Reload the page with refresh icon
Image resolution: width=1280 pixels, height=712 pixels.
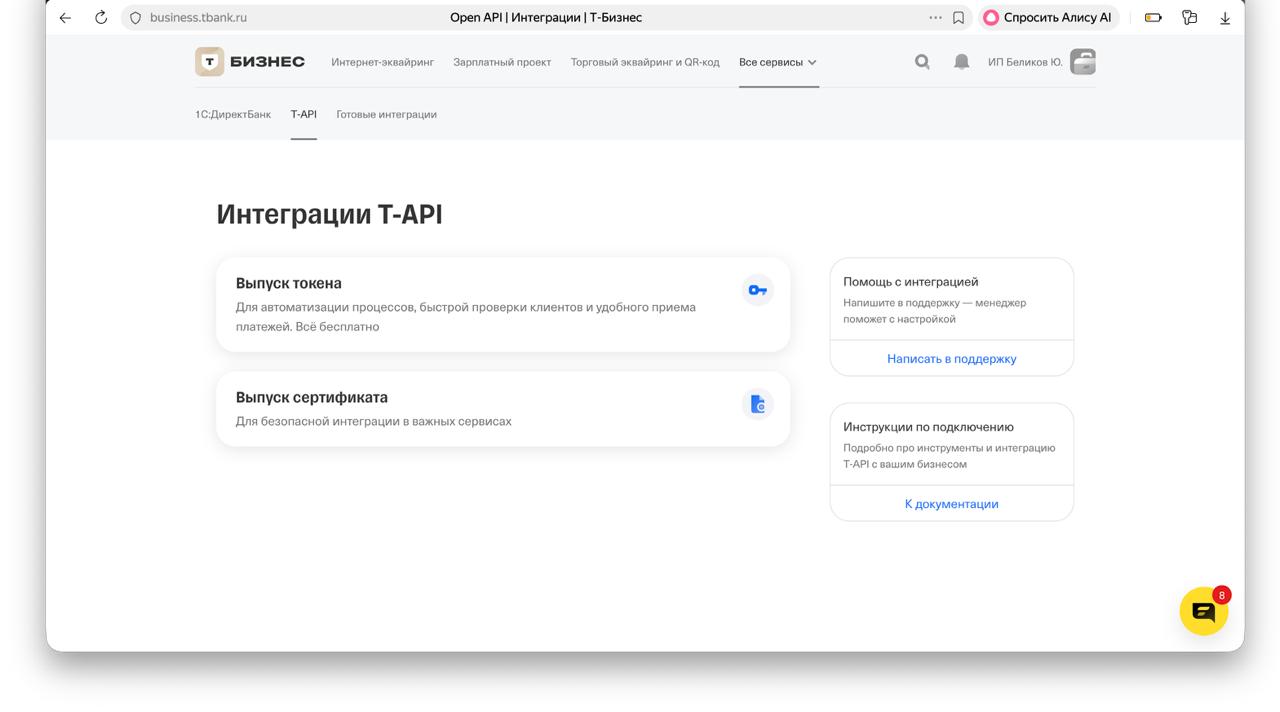click(101, 17)
